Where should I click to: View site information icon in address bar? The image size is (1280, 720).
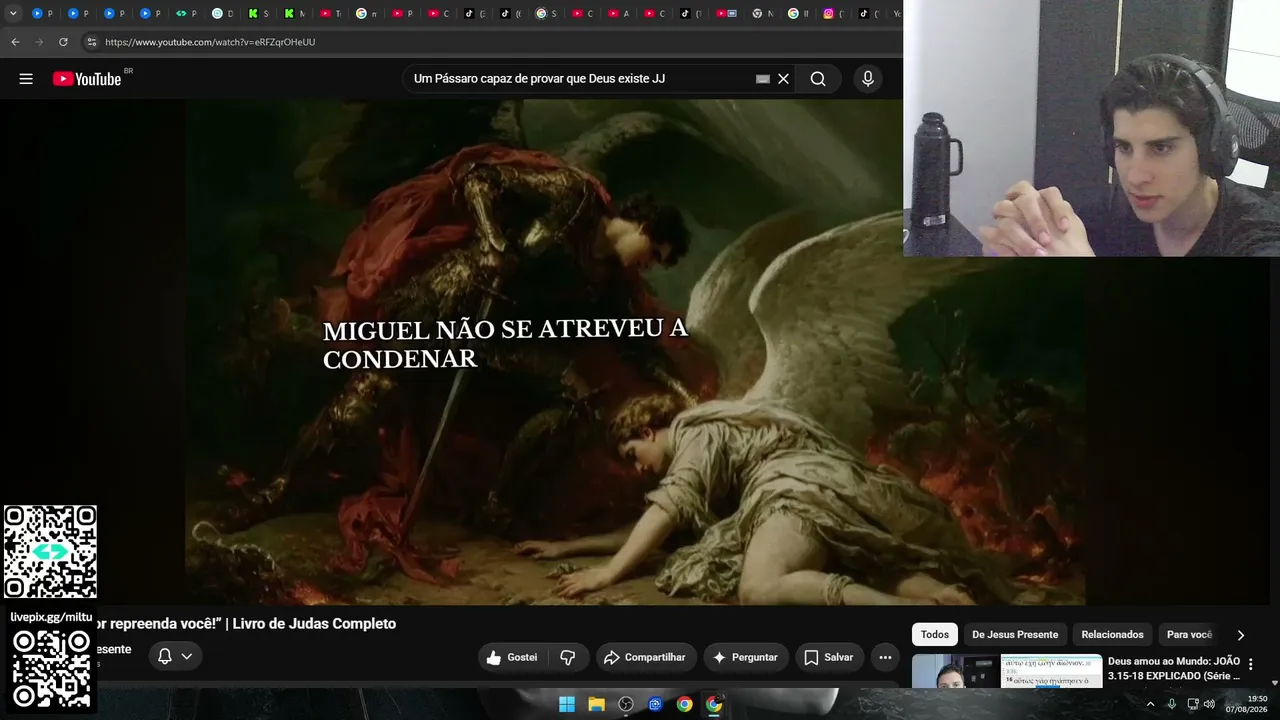91,42
